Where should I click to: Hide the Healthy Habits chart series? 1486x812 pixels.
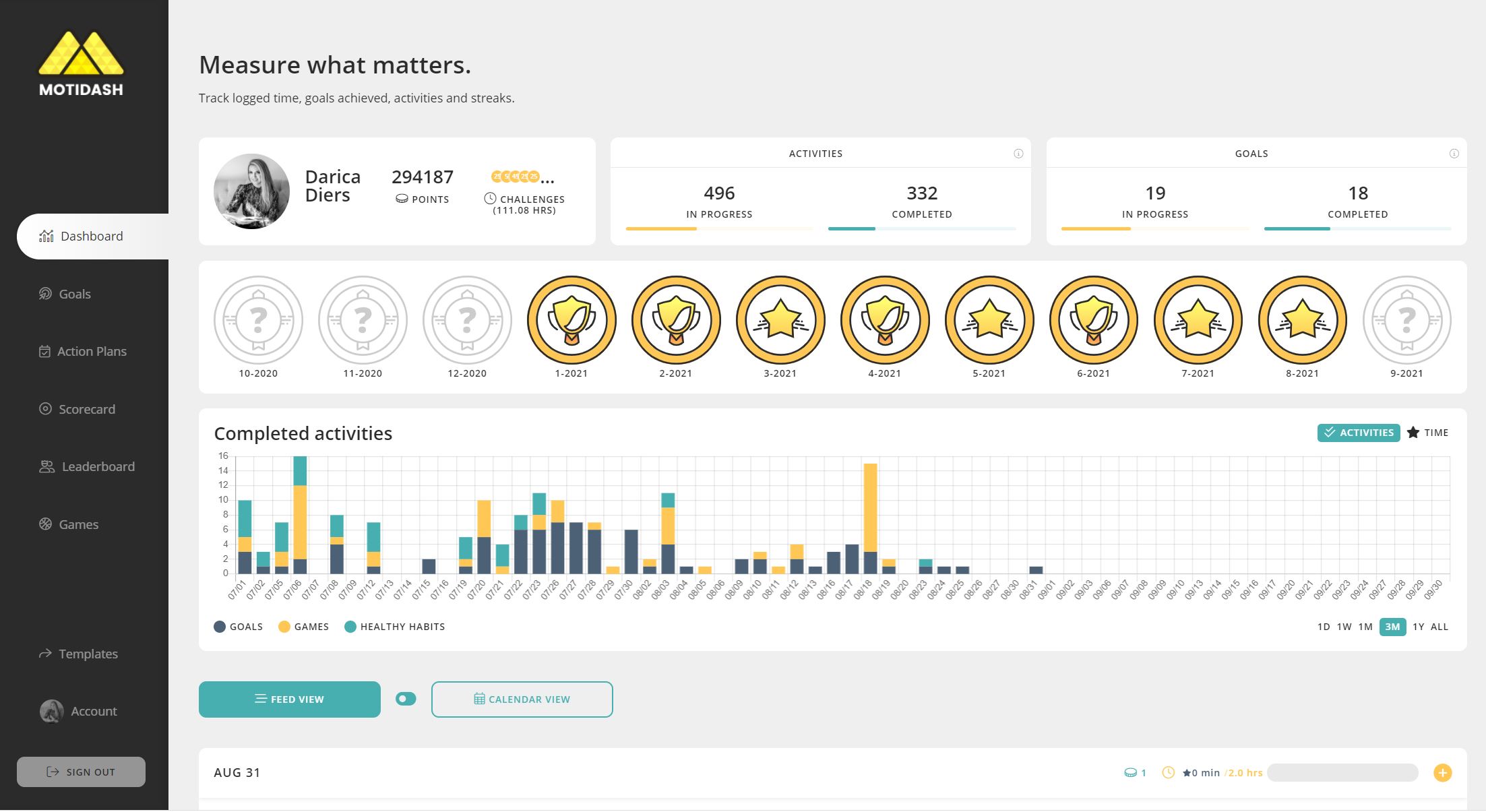point(394,627)
